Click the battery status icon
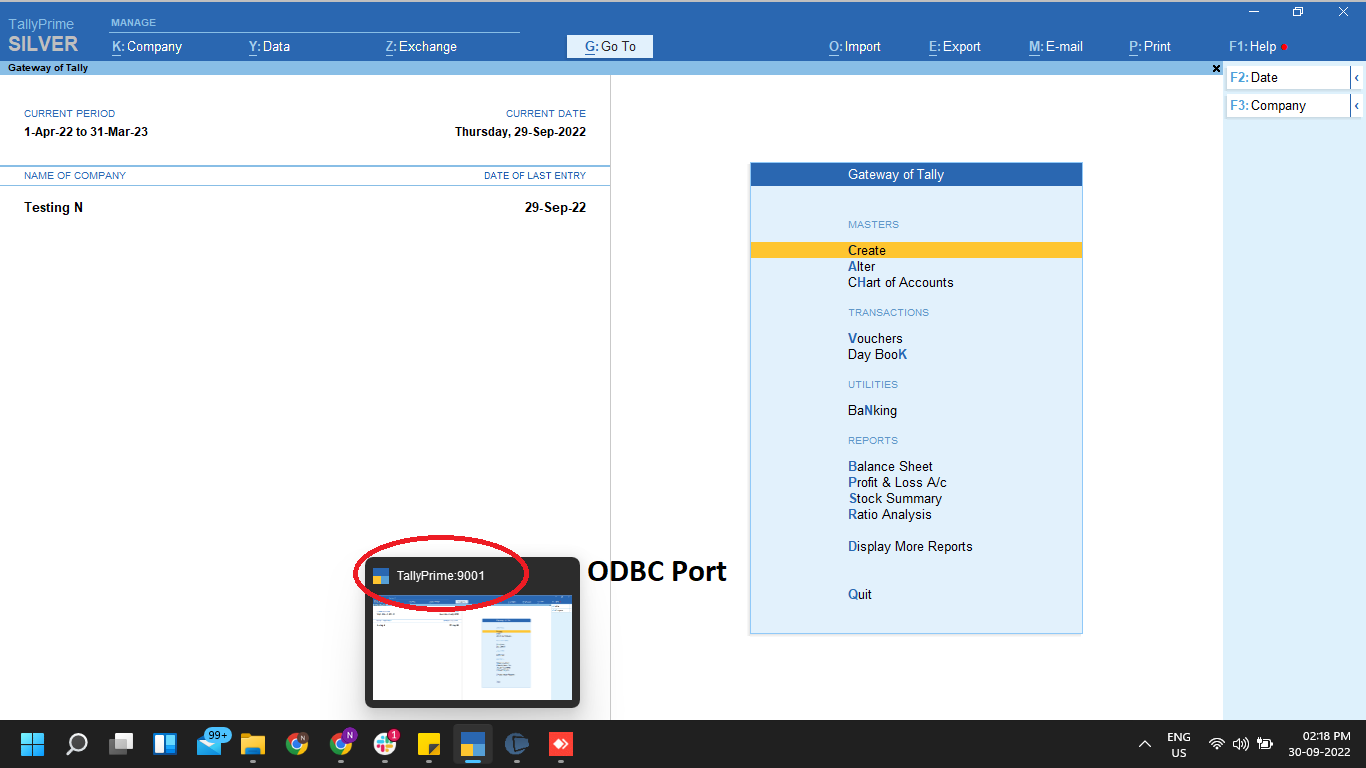Viewport: 1366px width, 768px height. click(1265, 745)
